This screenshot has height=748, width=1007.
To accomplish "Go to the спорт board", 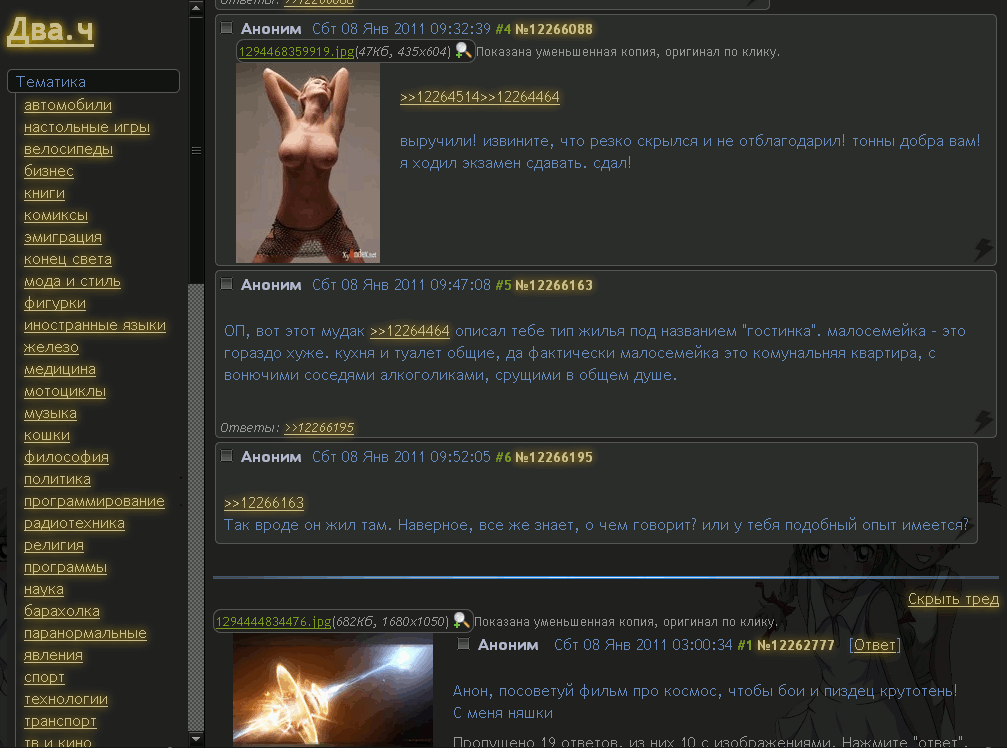I will click(44, 677).
